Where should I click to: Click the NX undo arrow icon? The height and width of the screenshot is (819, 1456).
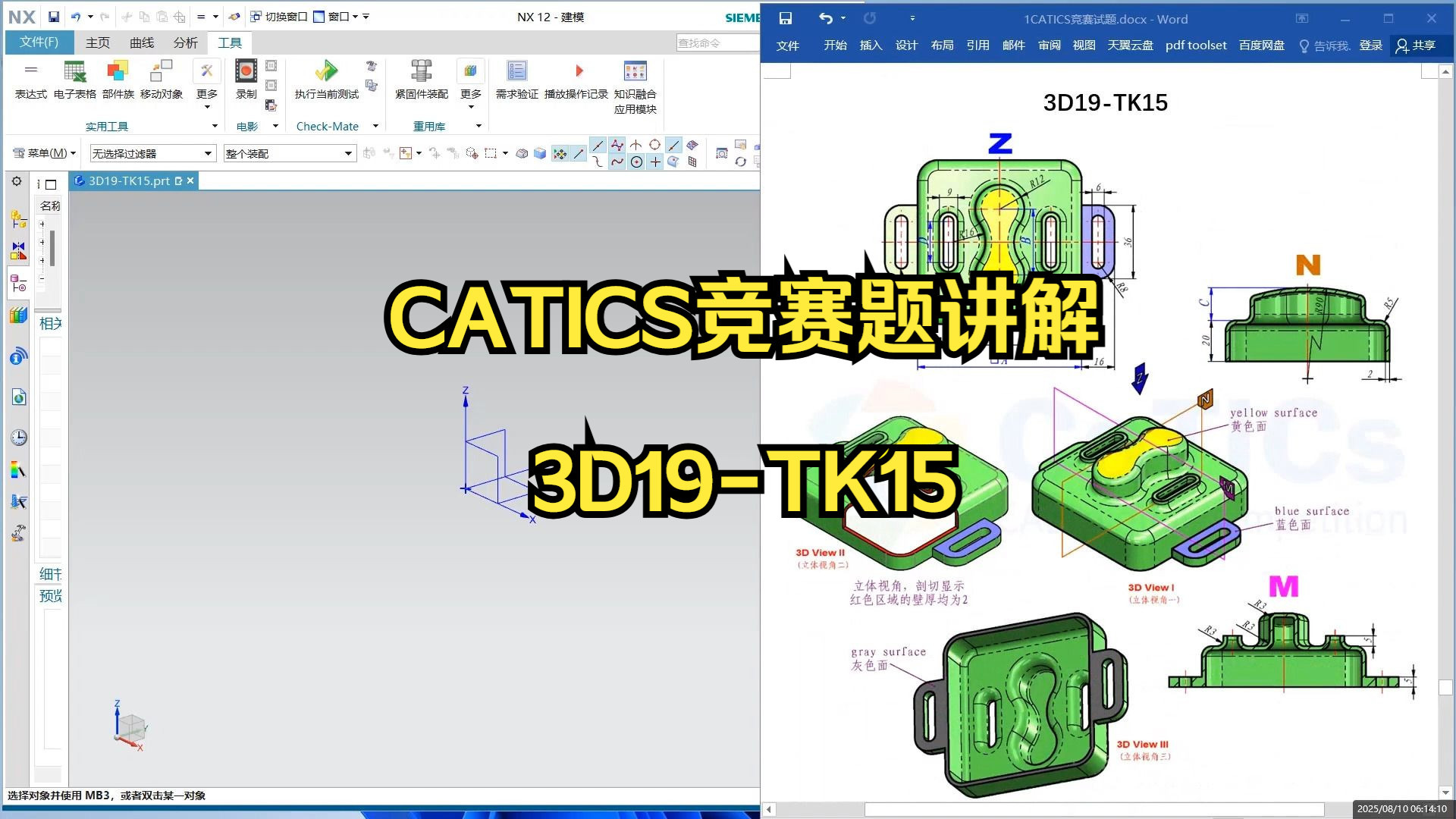(75, 17)
